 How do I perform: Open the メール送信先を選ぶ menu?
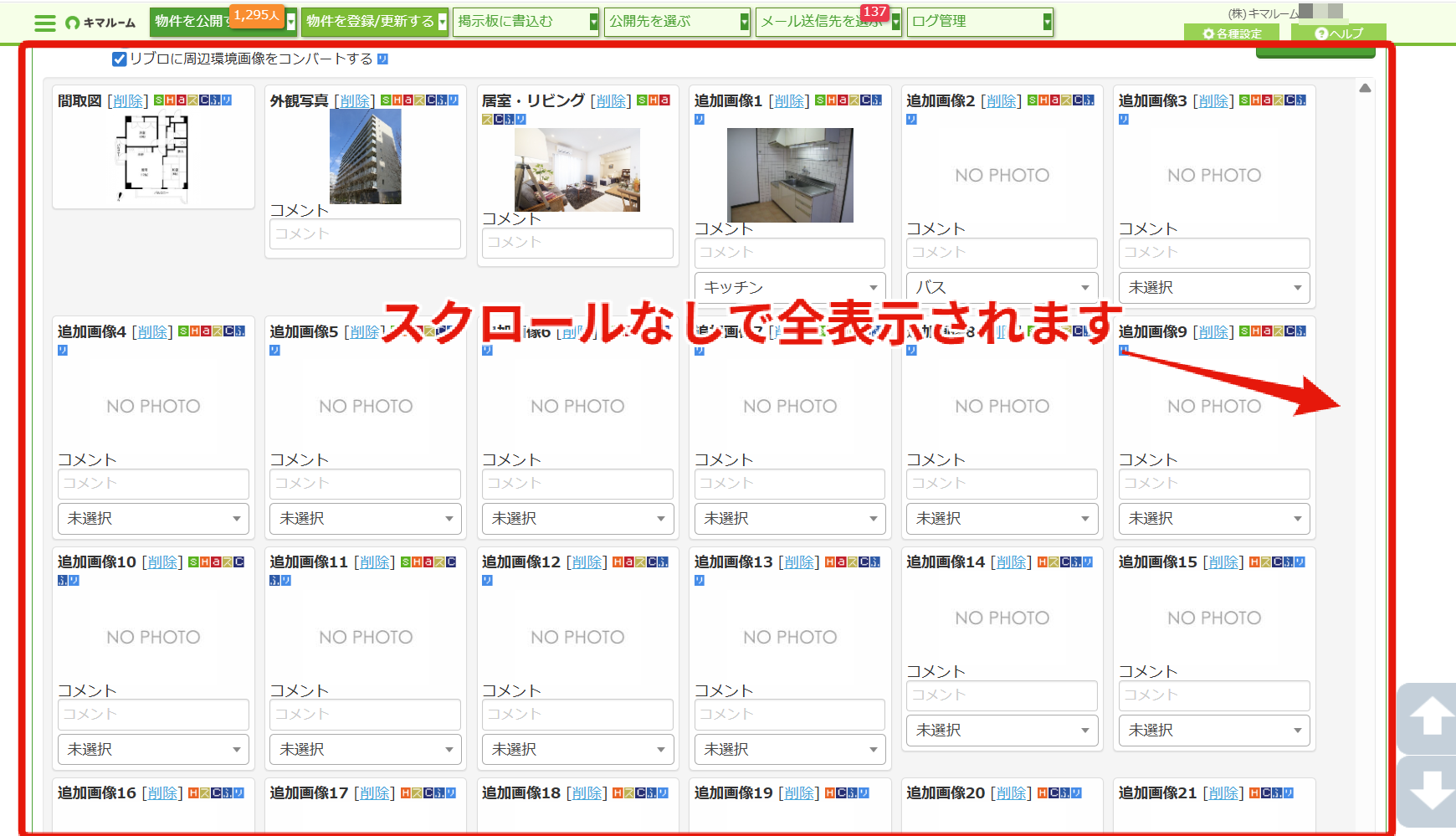tap(829, 22)
